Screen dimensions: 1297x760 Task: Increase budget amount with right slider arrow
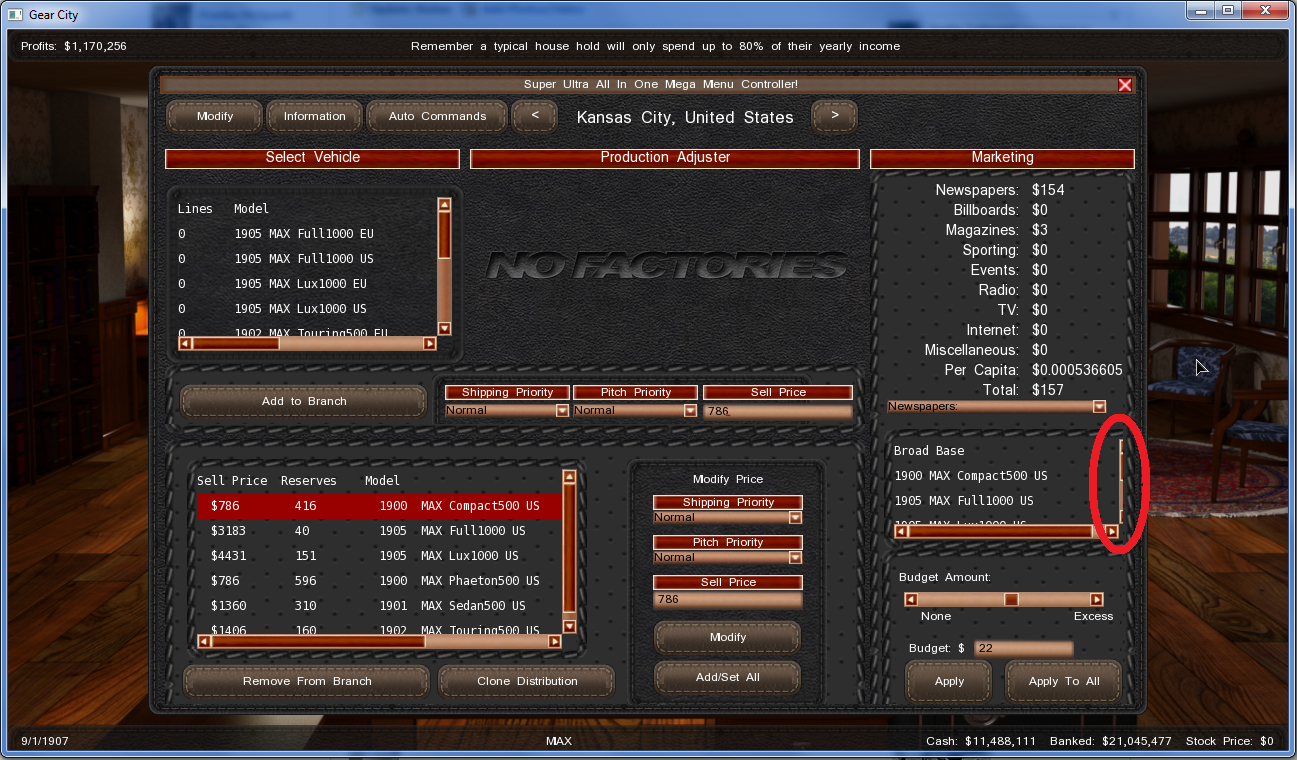click(x=1096, y=600)
